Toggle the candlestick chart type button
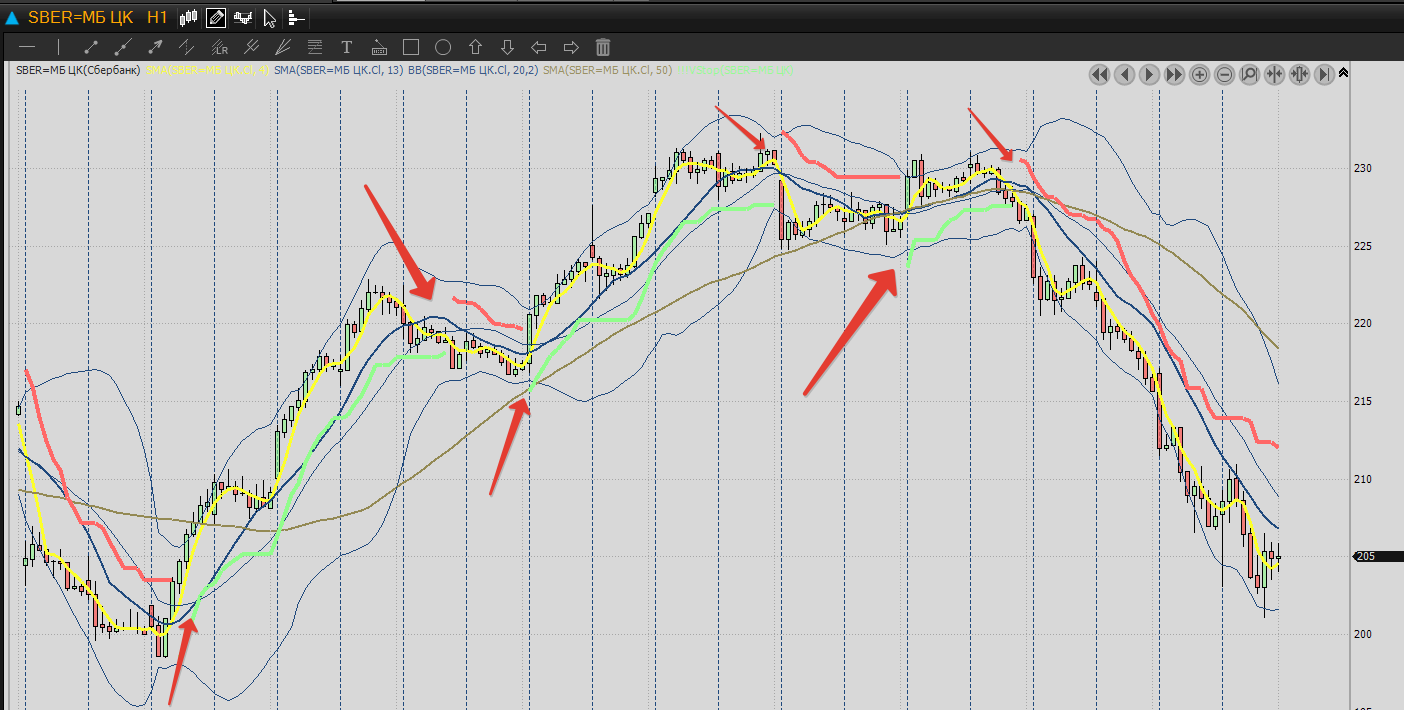Image resolution: width=1404 pixels, height=710 pixels. [x=189, y=17]
